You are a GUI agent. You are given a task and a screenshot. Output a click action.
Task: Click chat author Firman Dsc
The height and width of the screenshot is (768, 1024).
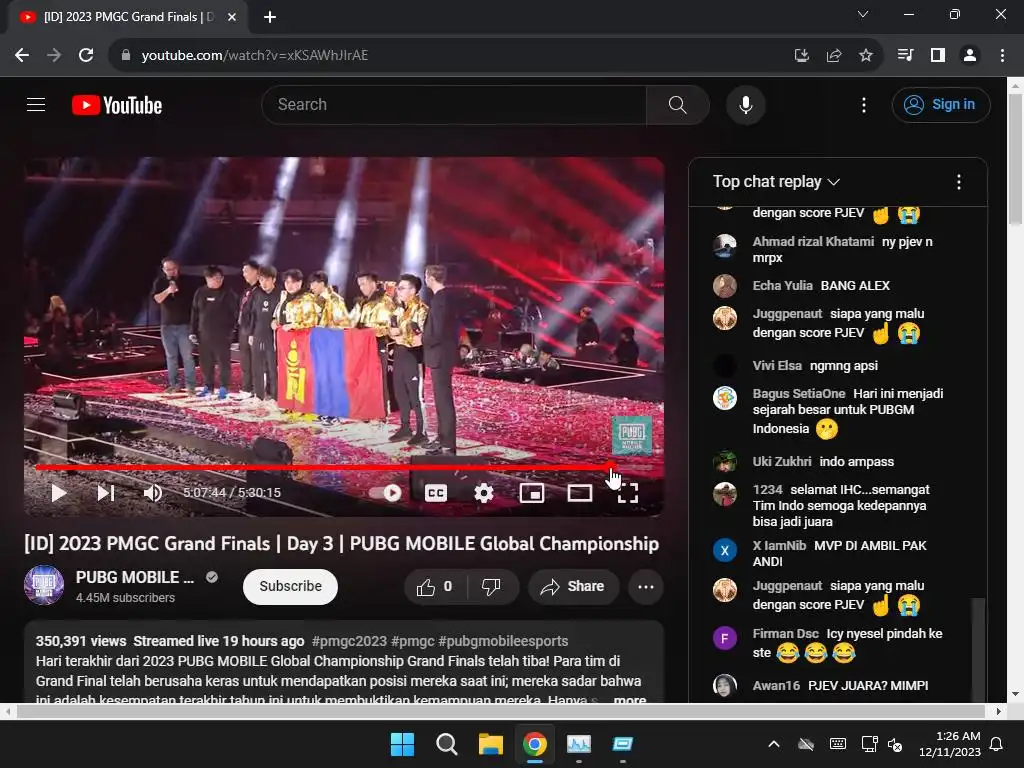tap(785, 633)
